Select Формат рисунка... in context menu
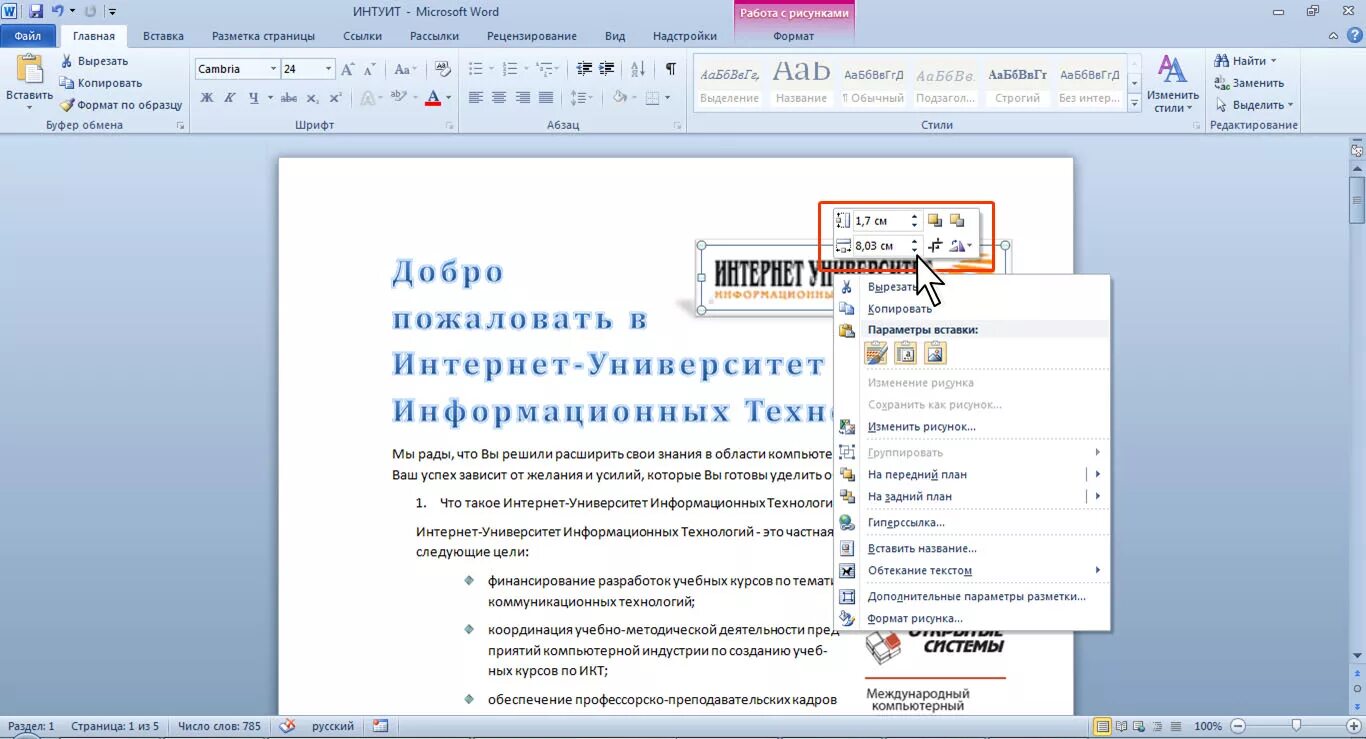The width and height of the screenshot is (1366, 739). click(915, 618)
